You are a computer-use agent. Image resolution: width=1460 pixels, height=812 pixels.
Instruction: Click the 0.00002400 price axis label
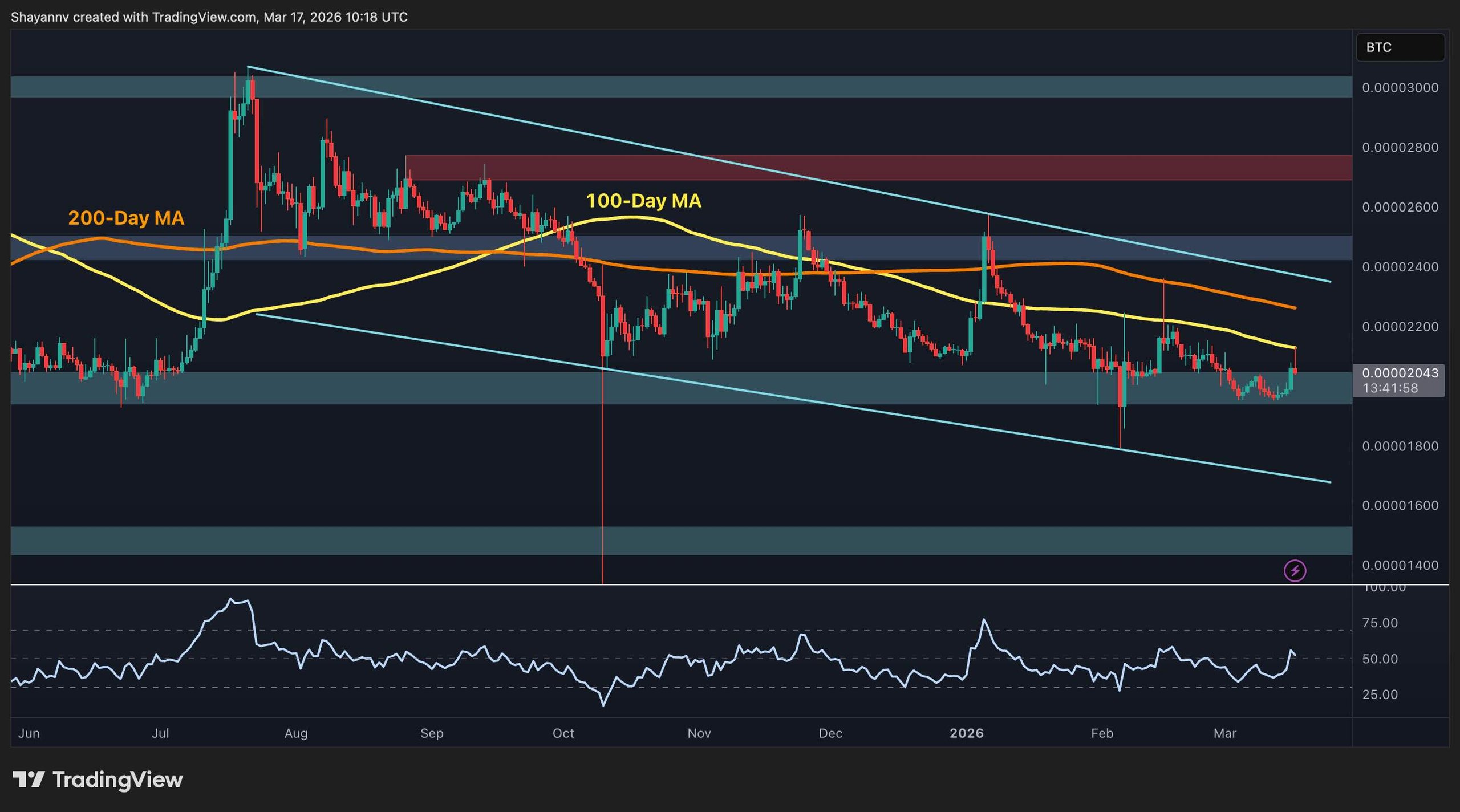tap(1400, 267)
